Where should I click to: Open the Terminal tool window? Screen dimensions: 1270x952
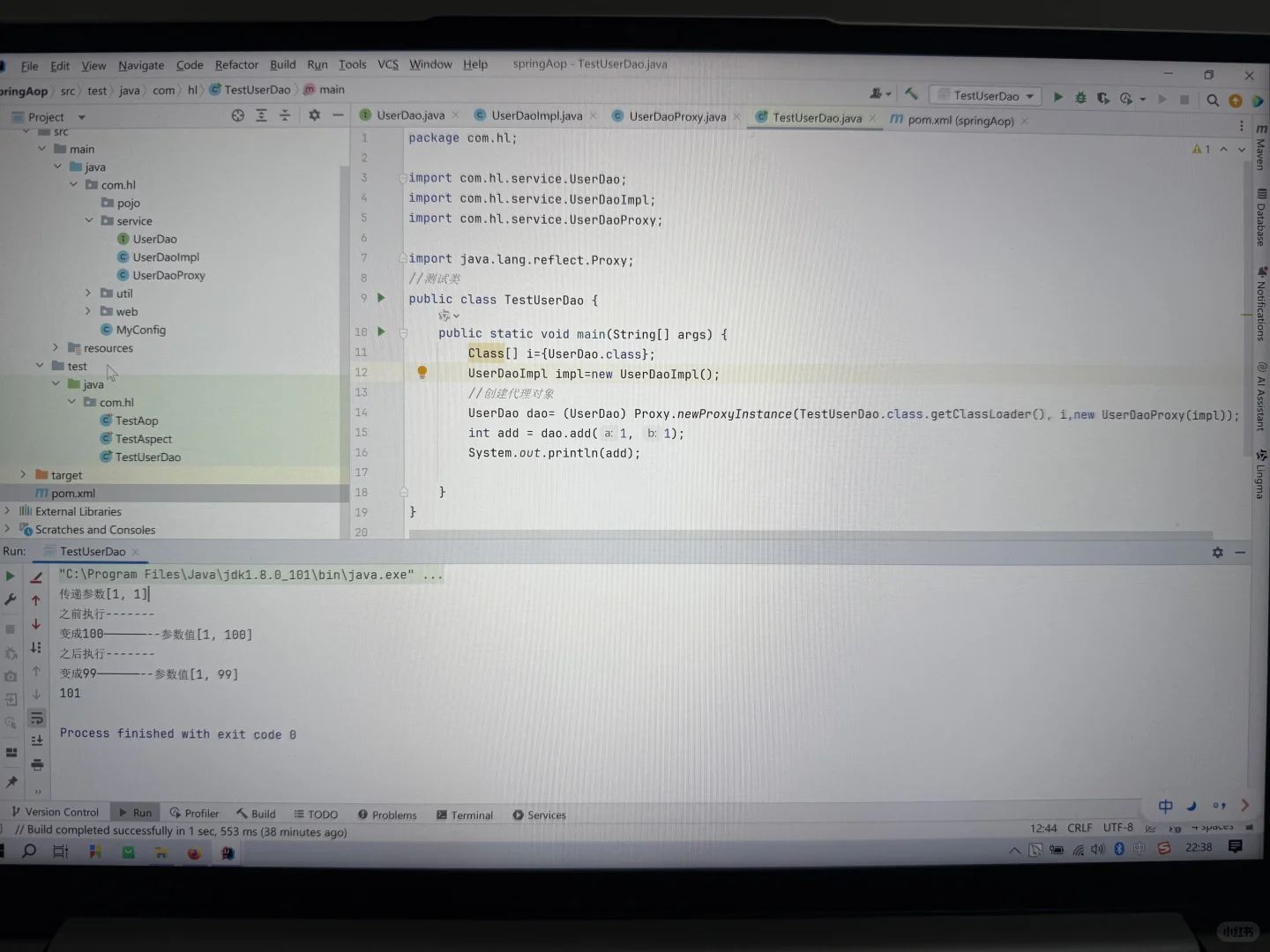[x=465, y=815]
